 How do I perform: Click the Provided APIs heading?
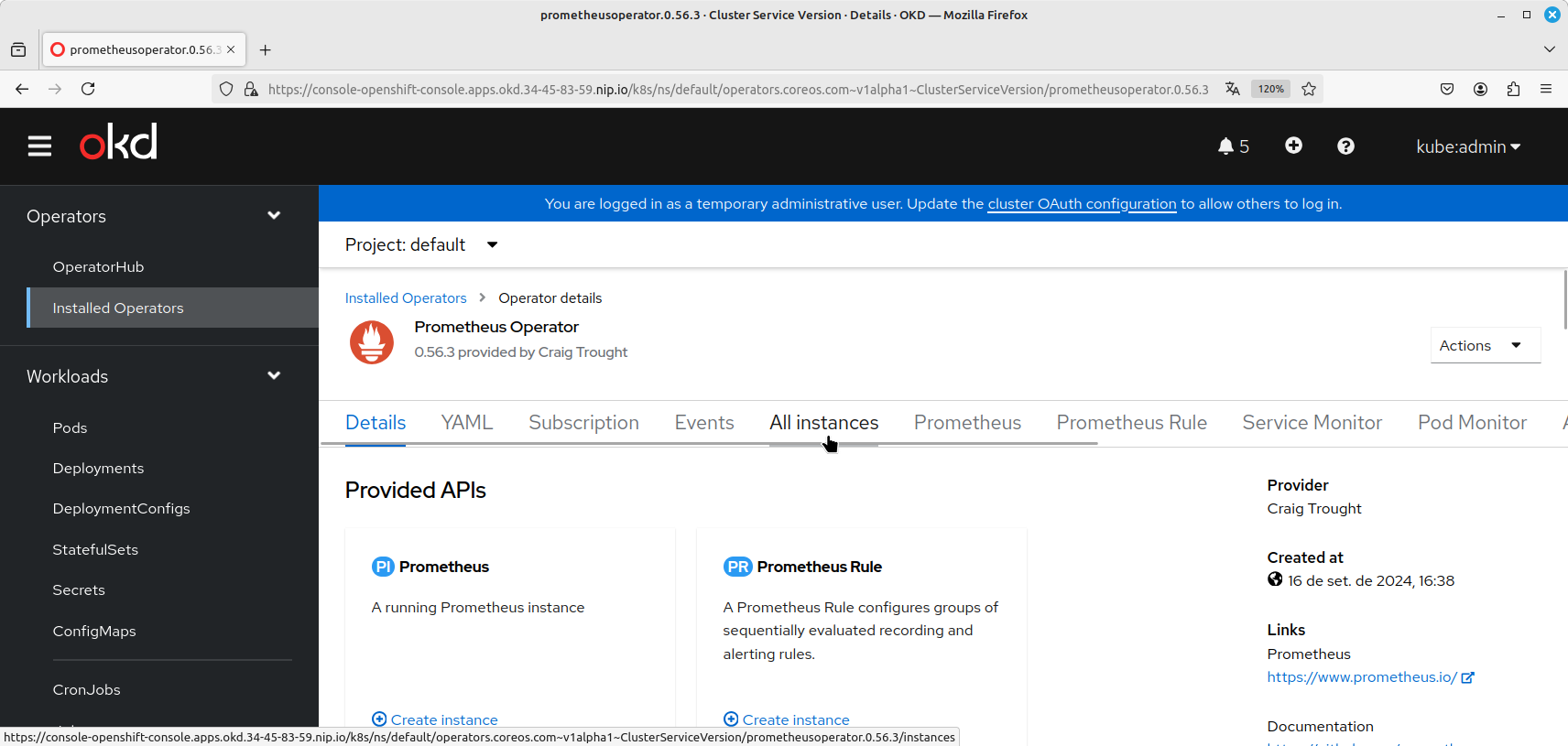[415, 491]
